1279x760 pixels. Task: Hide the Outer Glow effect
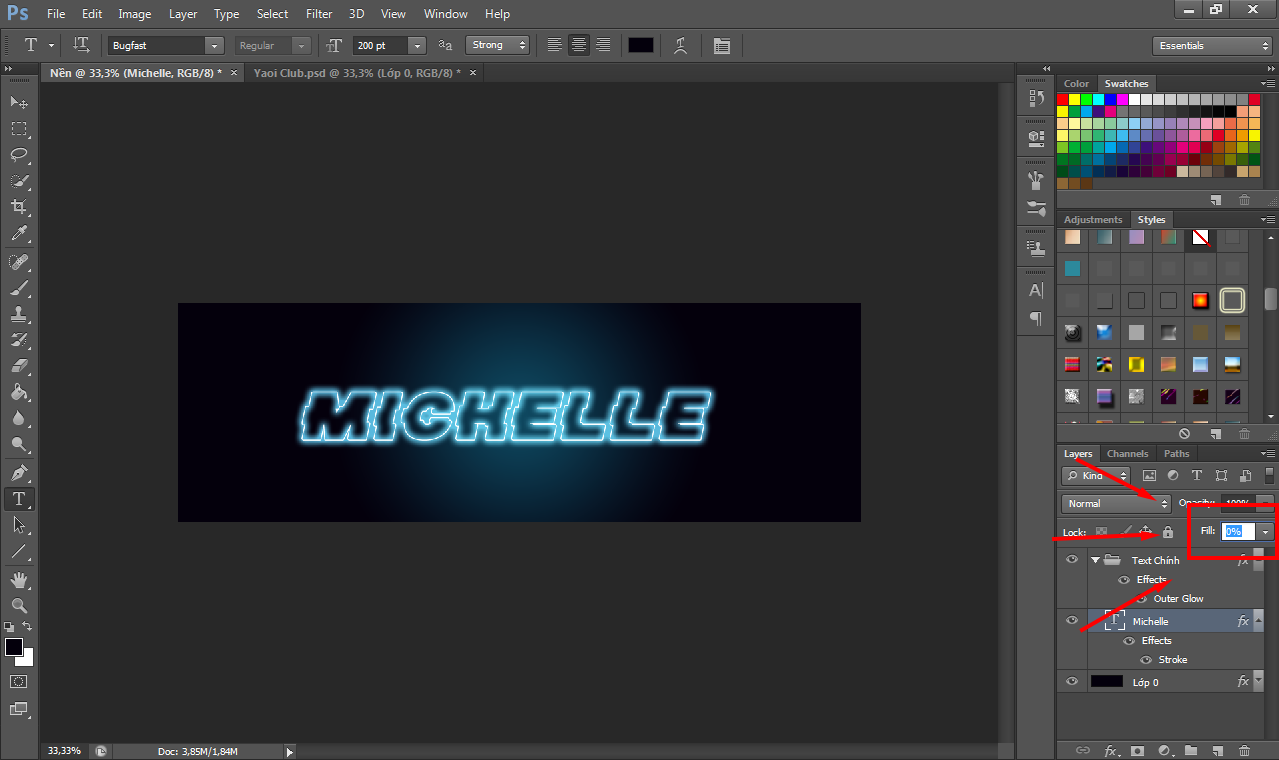tap(1142, 599)
